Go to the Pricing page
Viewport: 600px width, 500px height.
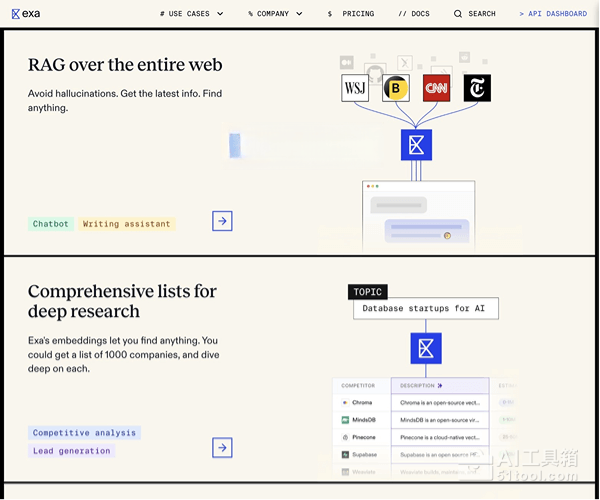point(351,14)
